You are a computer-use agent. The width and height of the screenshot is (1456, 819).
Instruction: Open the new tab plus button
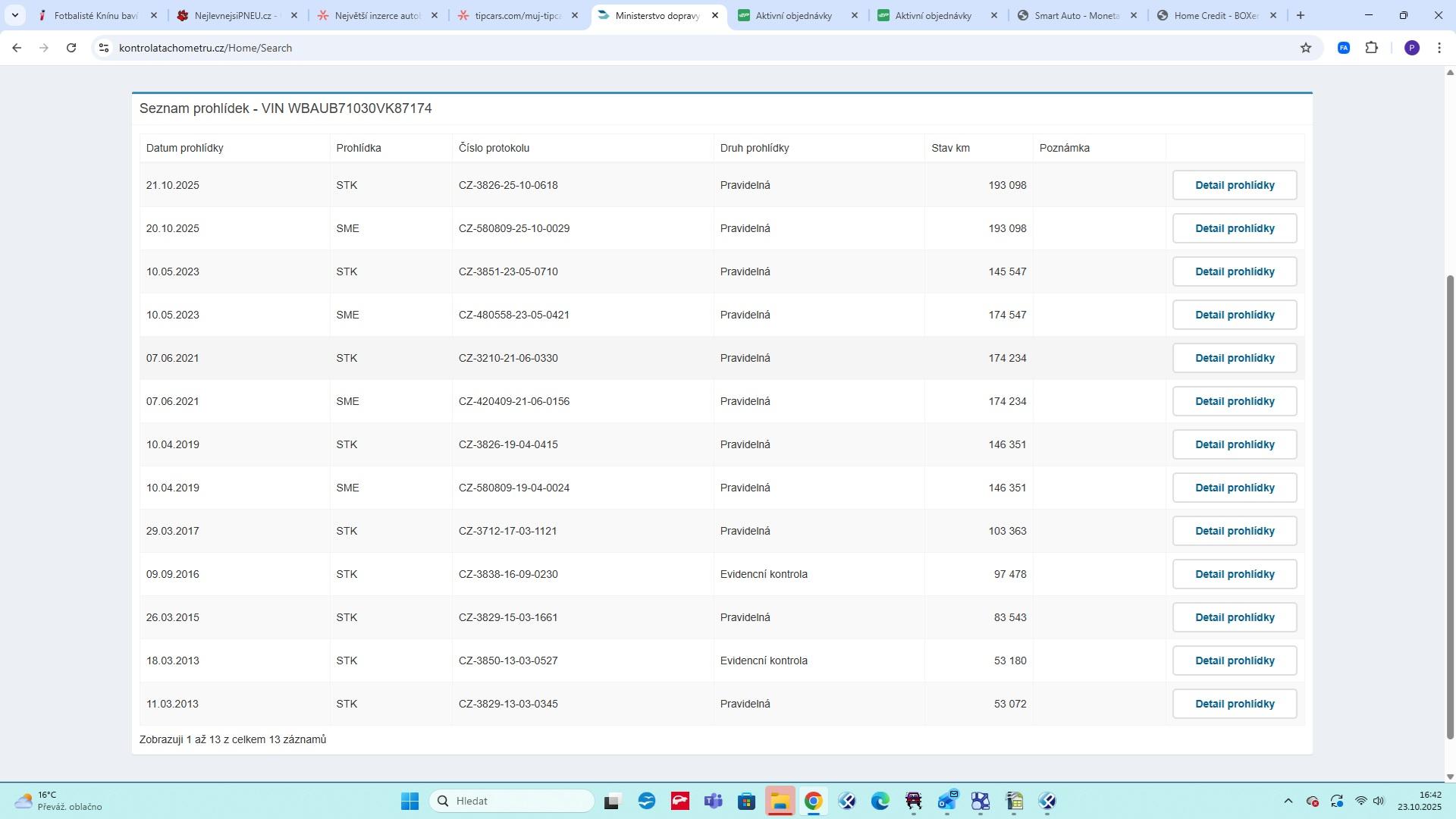point(1301,15)
